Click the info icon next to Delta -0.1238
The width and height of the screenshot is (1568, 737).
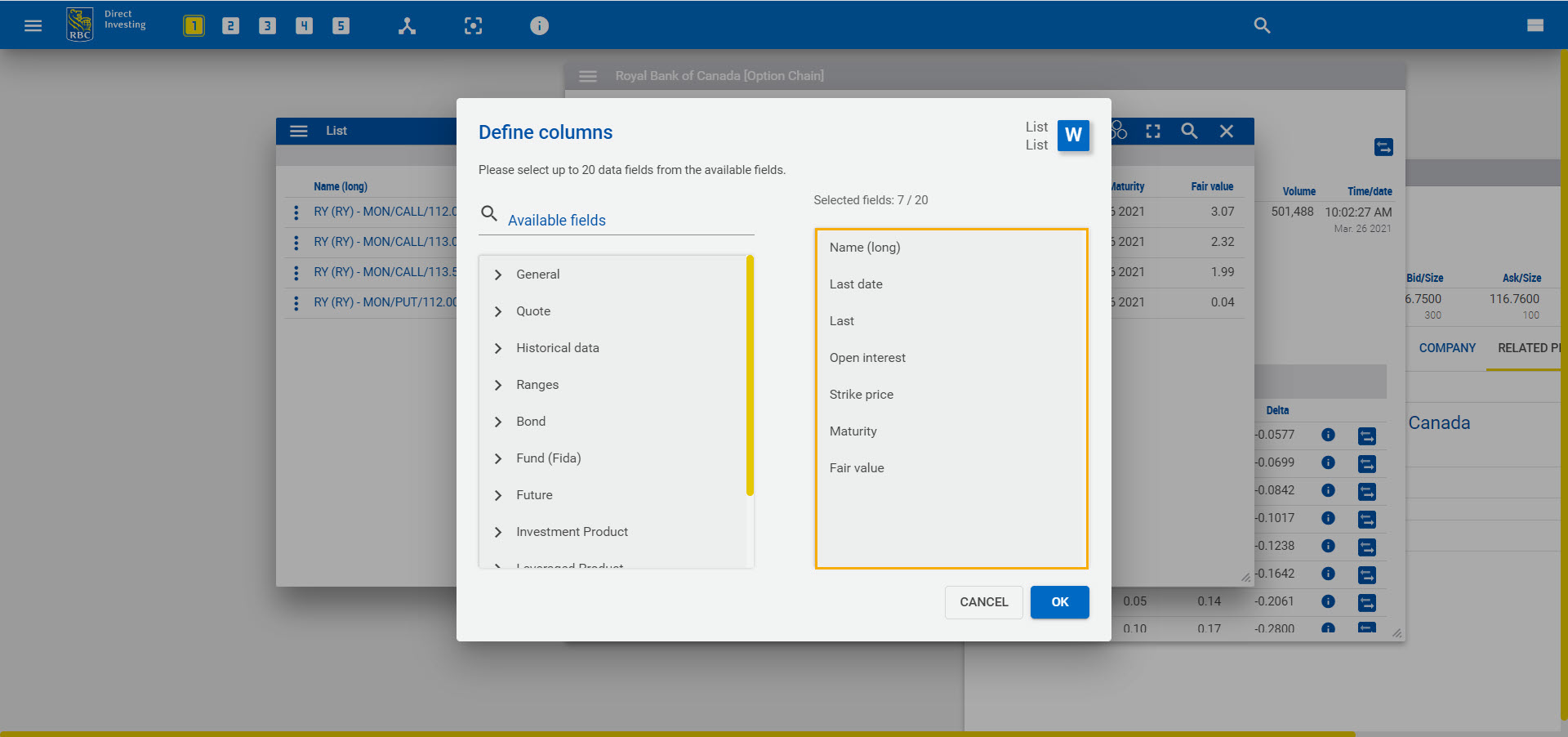click(x=1328, y=547)
